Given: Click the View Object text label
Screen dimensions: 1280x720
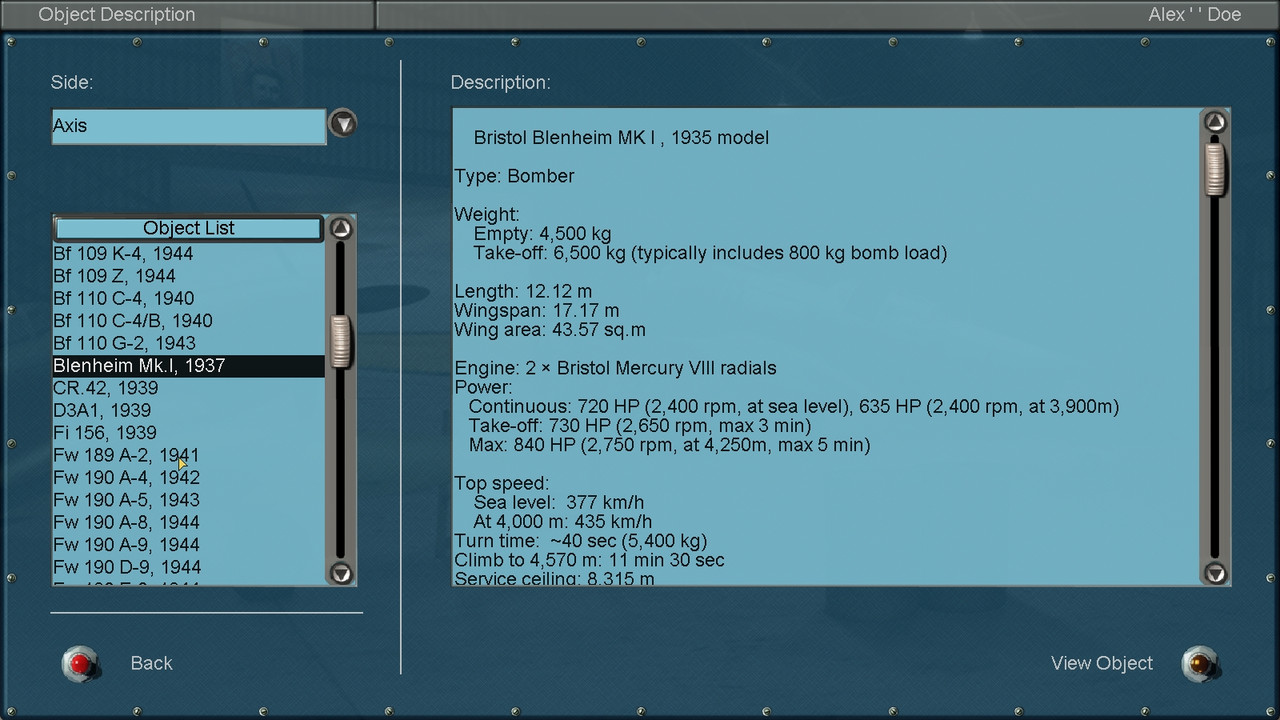Looking at the screenshot, I should point(1102,663).
